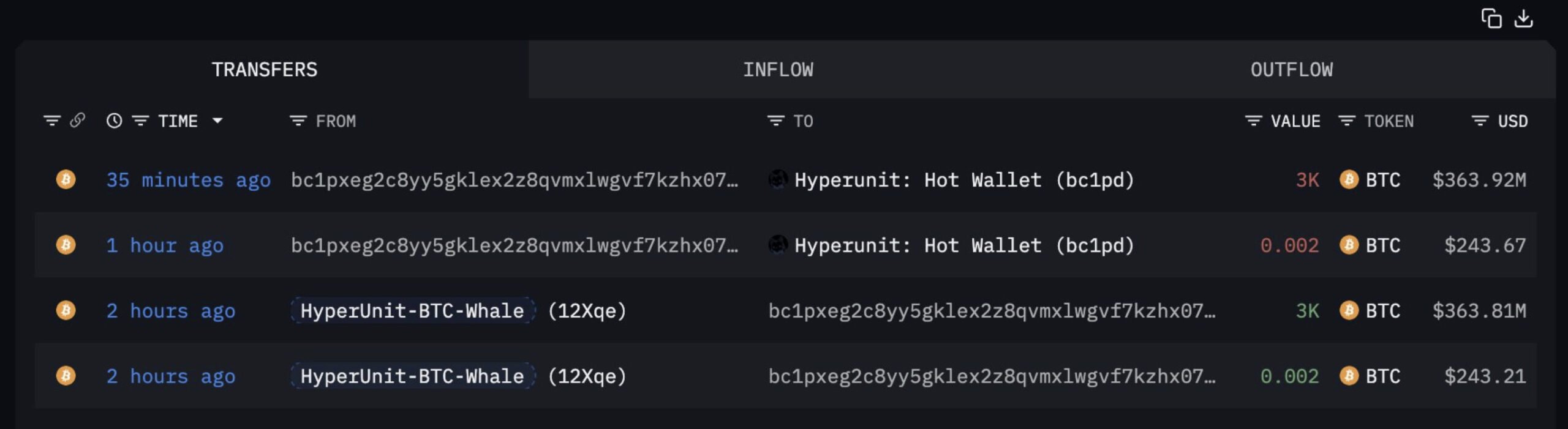Click the copy icon at top right
Screen dimensions: 1568x429
[1491, 19]
